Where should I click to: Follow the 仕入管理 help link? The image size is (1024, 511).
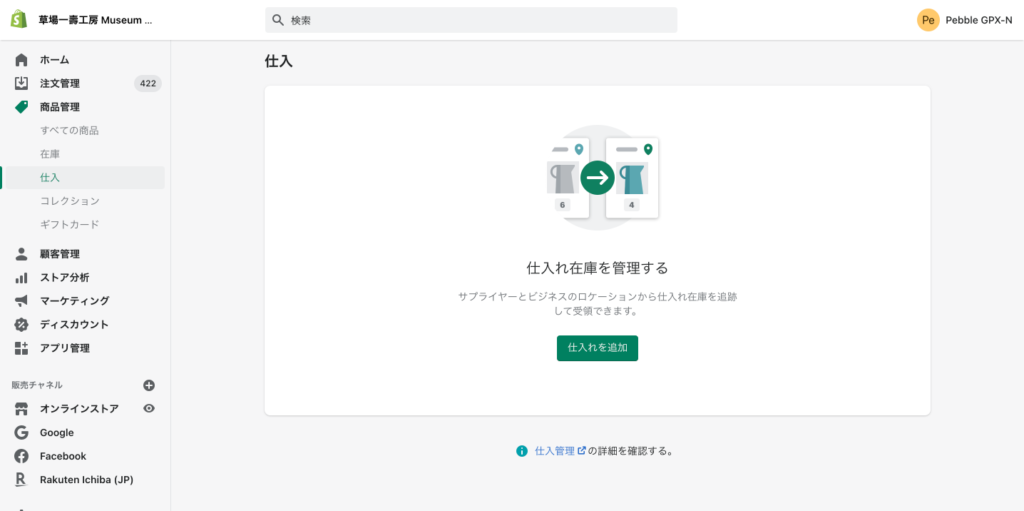coord(555,451)
